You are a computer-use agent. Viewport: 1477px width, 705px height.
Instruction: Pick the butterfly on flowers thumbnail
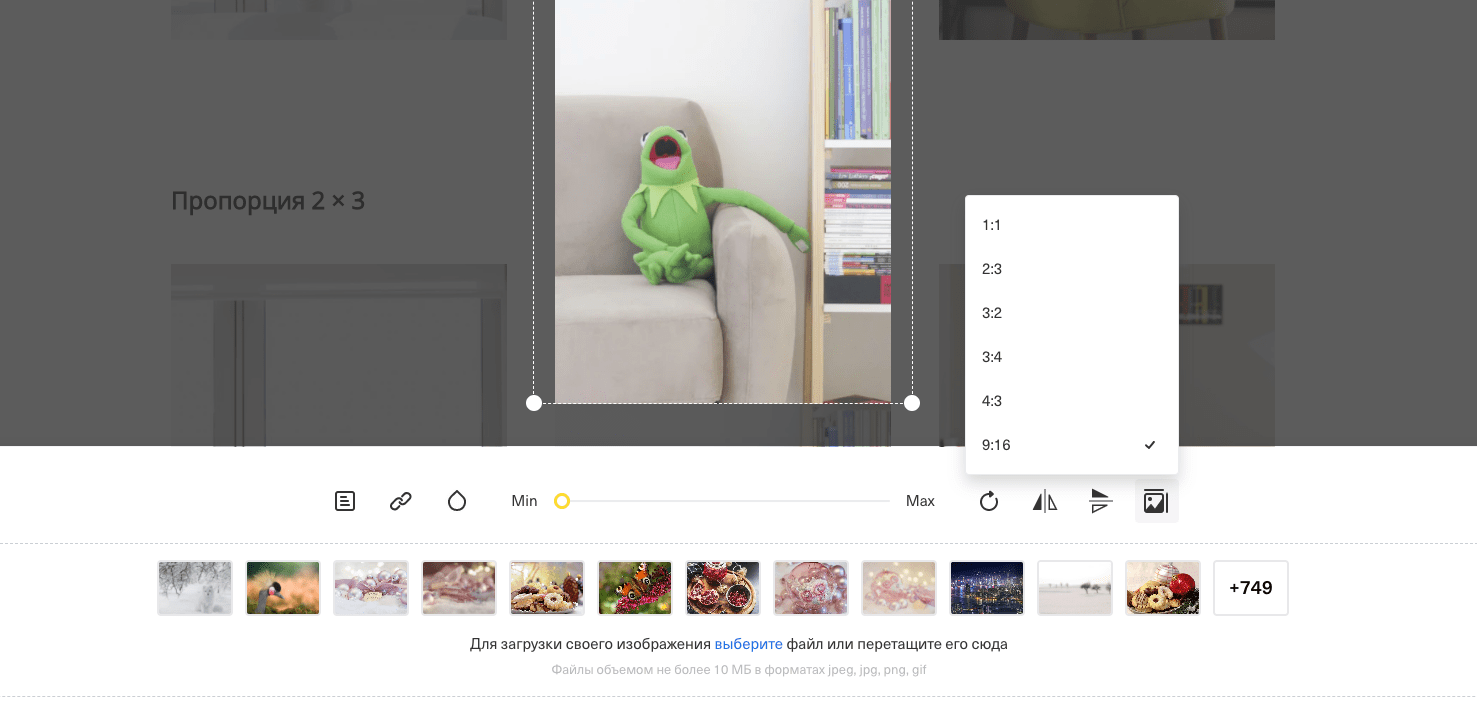[635, 588]
